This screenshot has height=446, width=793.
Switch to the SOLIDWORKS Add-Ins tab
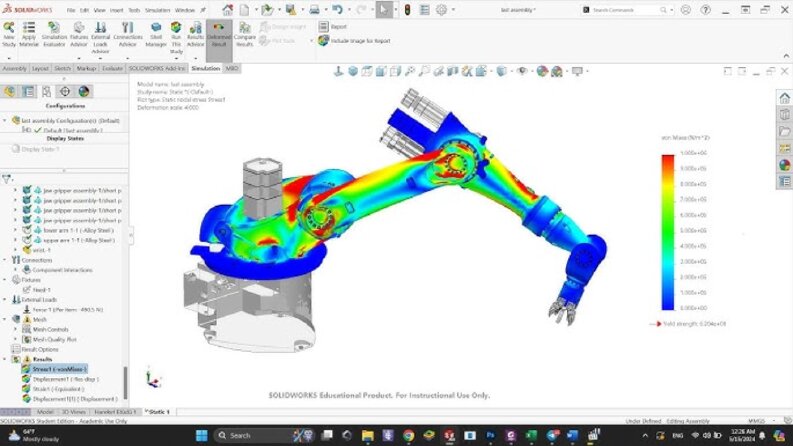pyautogui.click(x=157, y=68)
